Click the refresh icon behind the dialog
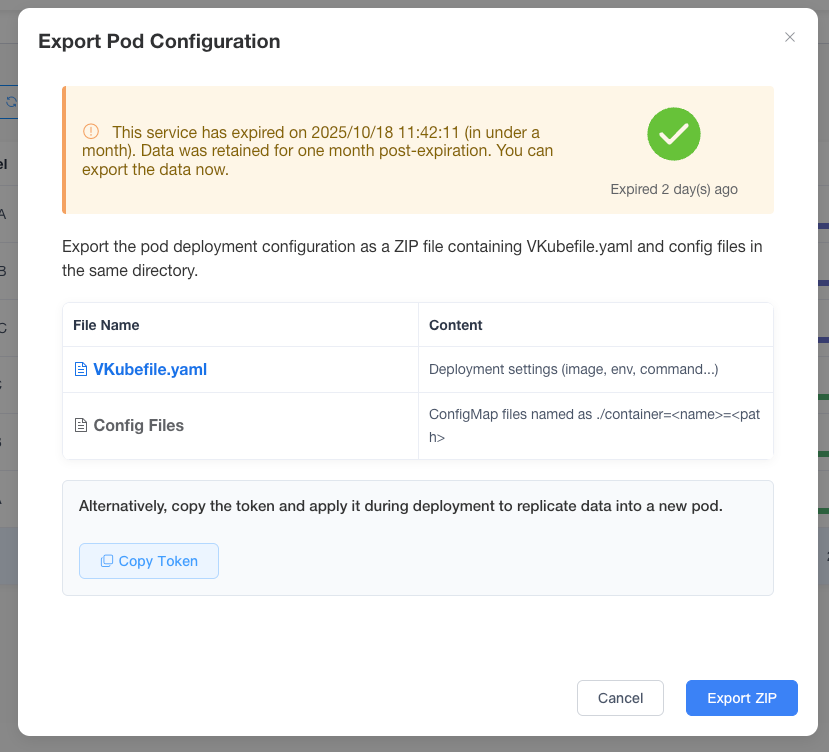 coord(11,102)
